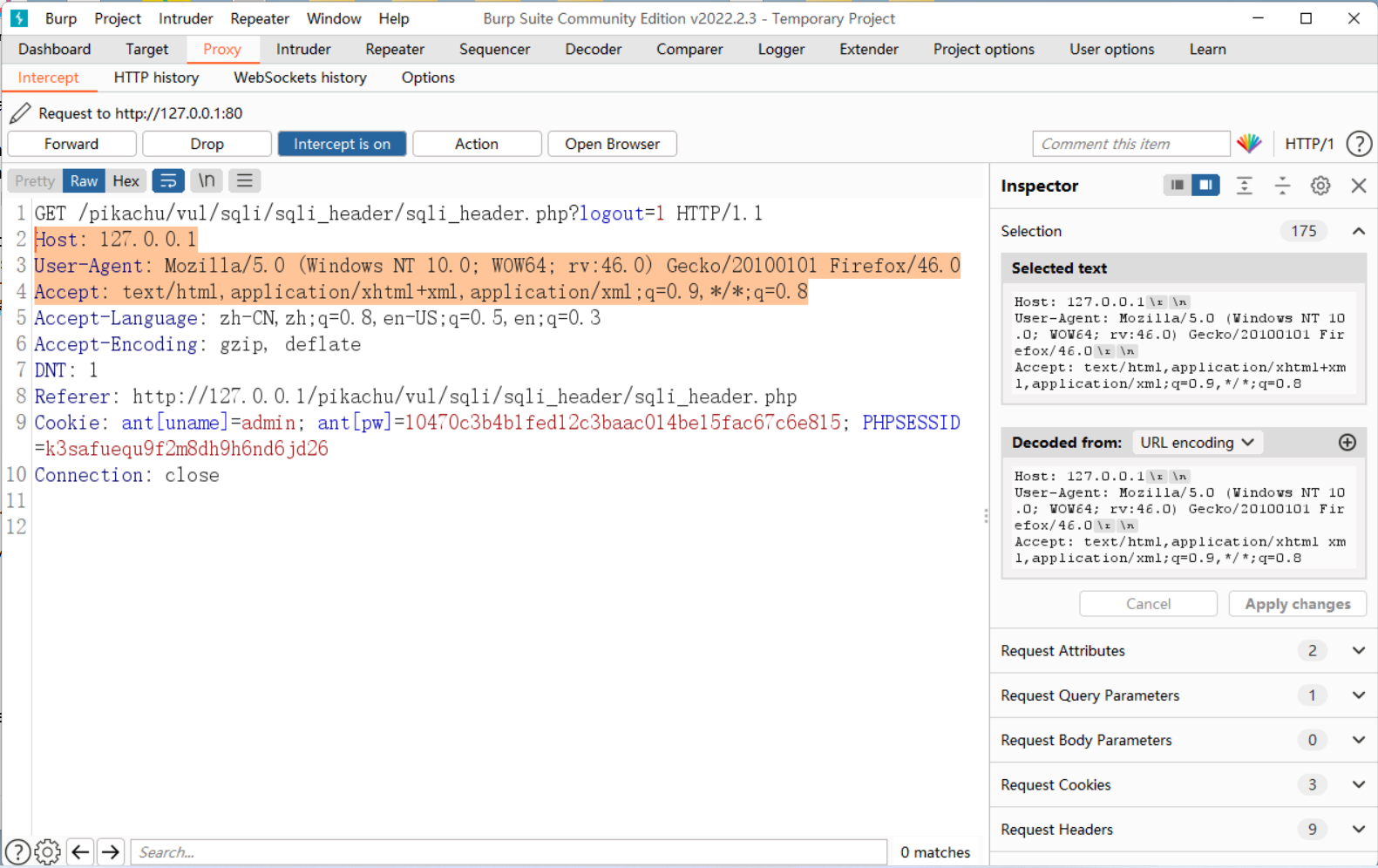Click the Comment this item field

pyautogui.click(x=1130, y=144)
